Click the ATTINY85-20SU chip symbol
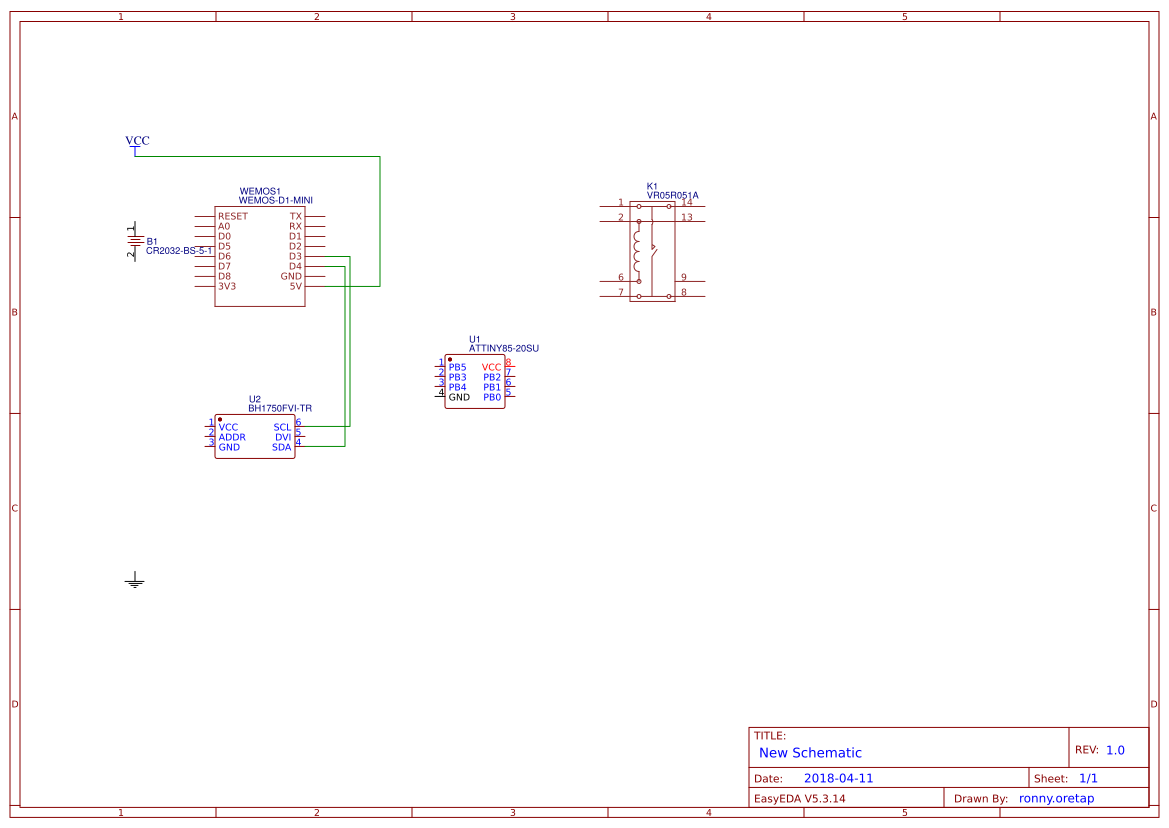This screenshot has height=828, width=1169. click(x=475, y=378)
